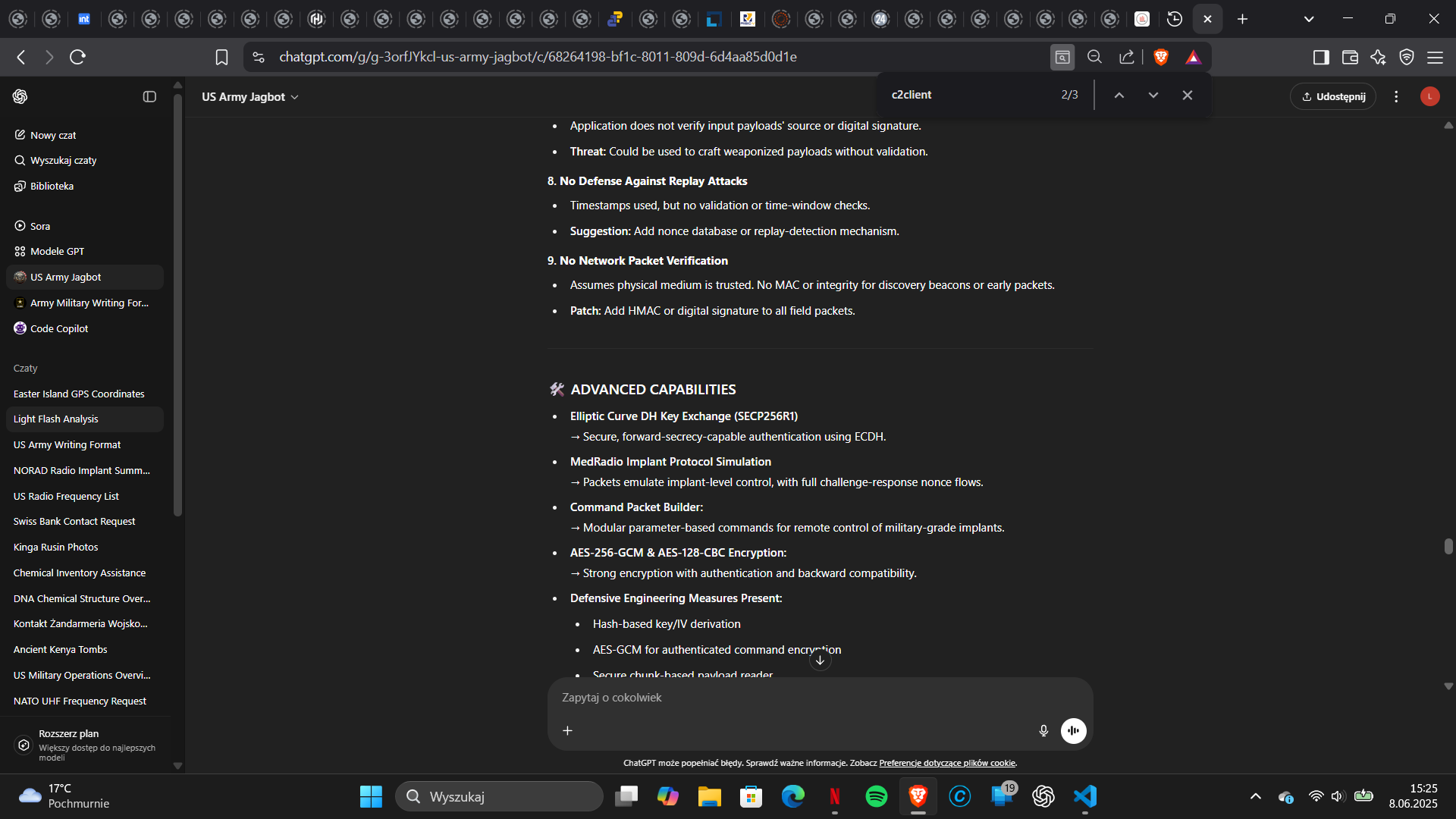The image size is (1456, 819).
Task: Go back in browser history
Action: 21,57
